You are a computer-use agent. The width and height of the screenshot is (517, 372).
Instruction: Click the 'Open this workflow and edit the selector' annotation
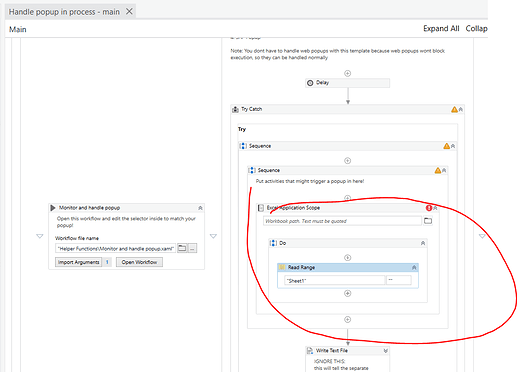point(126,222)
